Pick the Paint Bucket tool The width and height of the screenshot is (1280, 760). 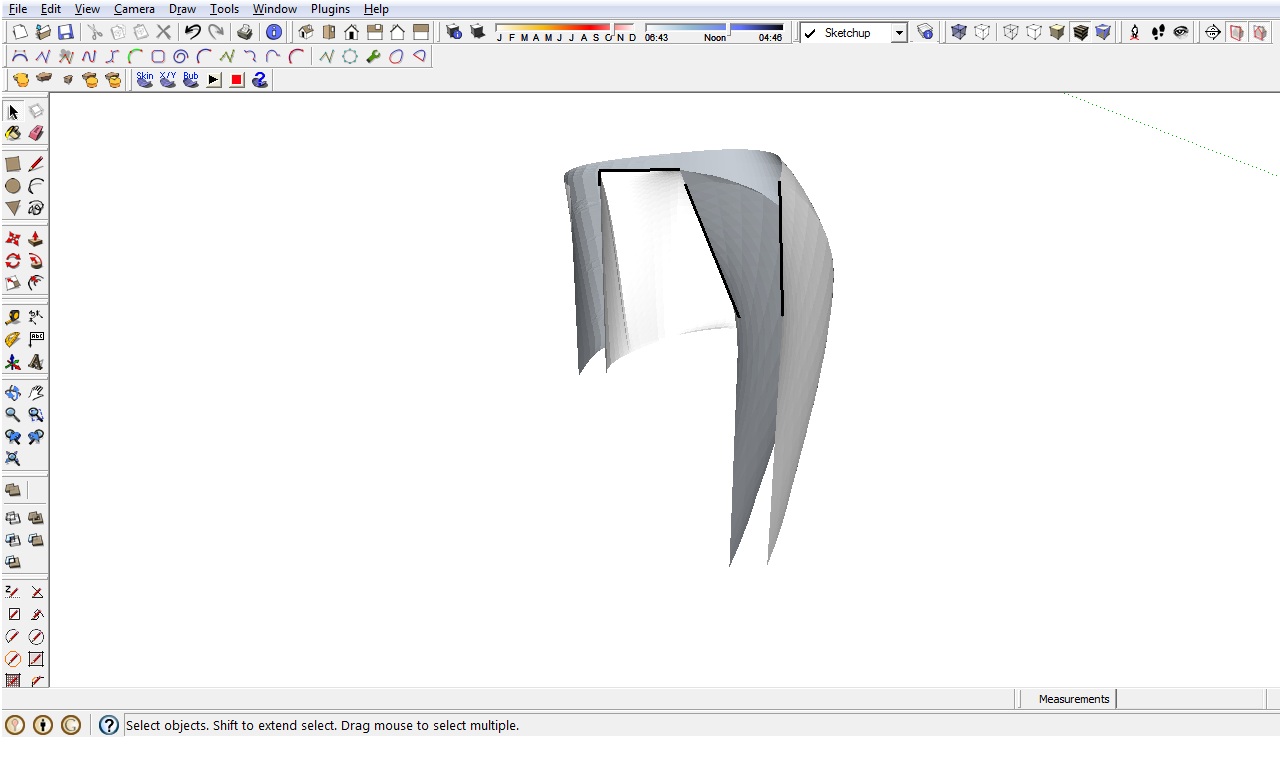click(x=13, y=133)
